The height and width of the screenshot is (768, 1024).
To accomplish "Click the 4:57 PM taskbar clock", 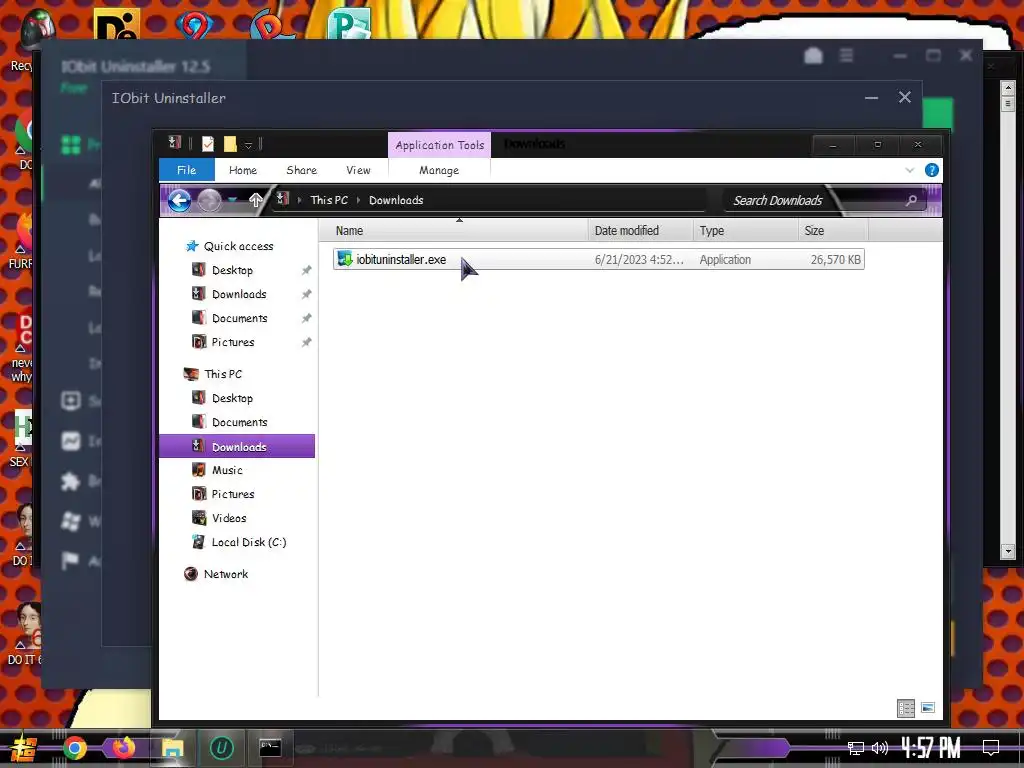I will click(931, 748).
